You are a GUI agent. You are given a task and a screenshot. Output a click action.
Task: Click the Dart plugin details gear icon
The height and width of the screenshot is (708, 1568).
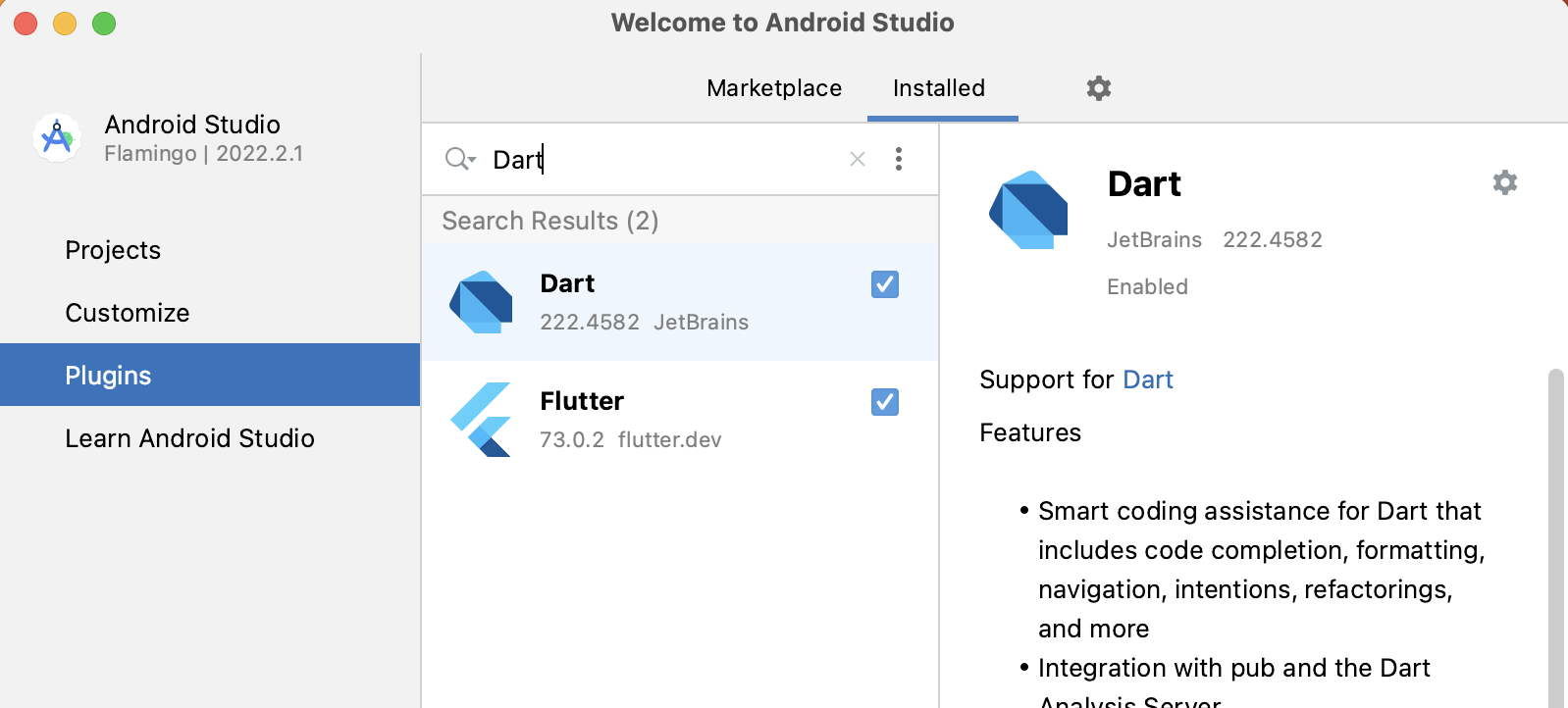[1505, 182]
